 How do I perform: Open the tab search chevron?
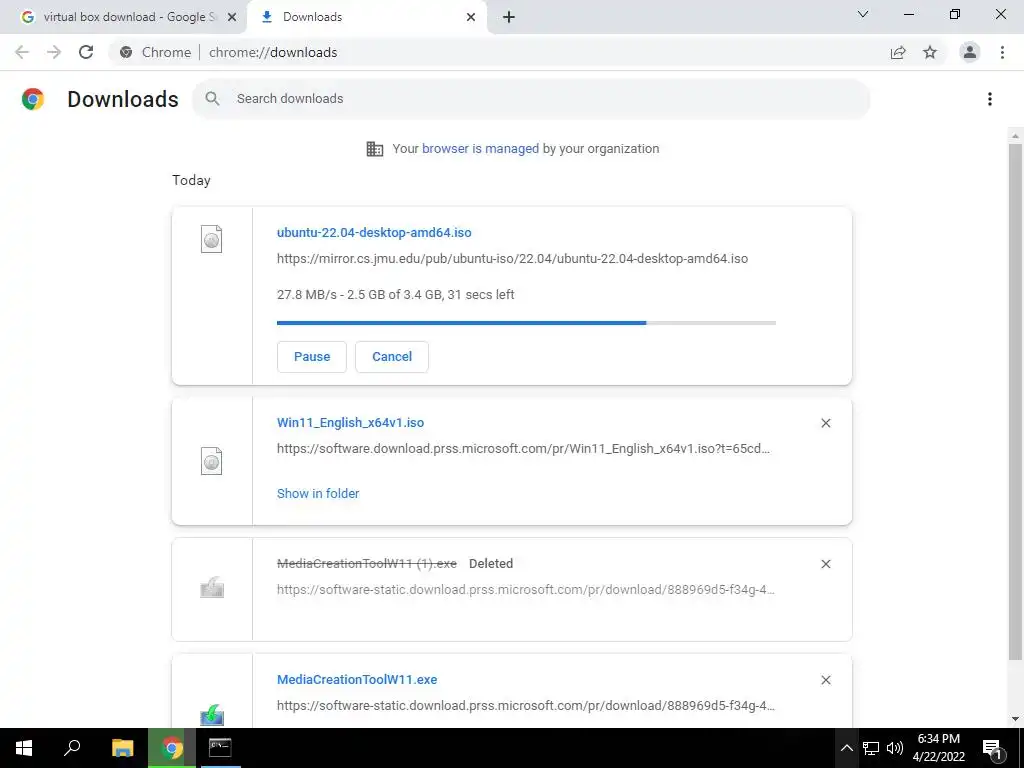(x=862, y=14)
